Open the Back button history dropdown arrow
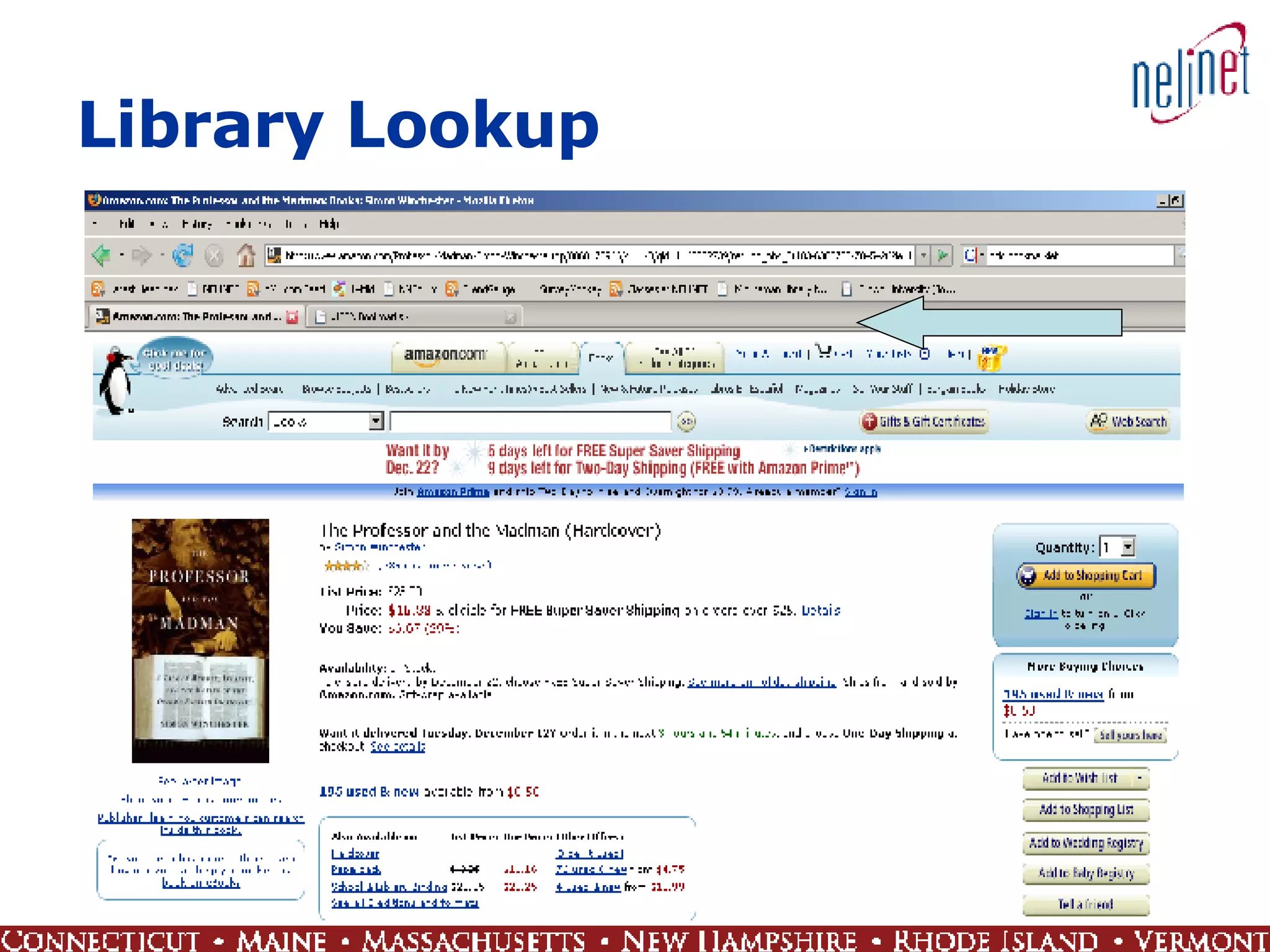1270x952 pixels. coord(122,255)
